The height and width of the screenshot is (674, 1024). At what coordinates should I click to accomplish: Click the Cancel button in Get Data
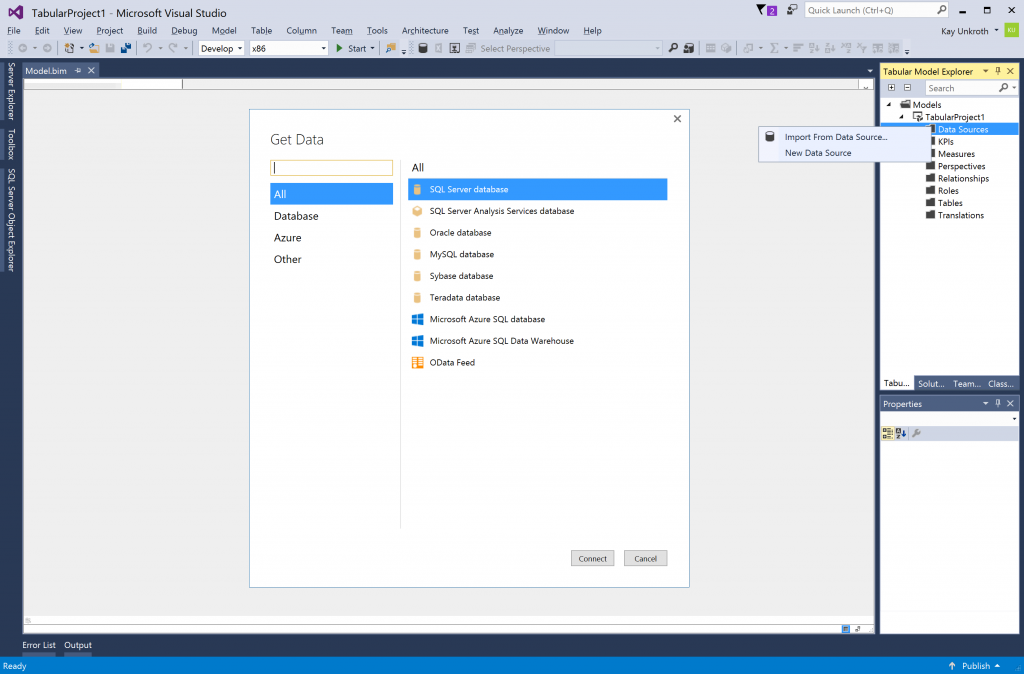coord(645,558)
